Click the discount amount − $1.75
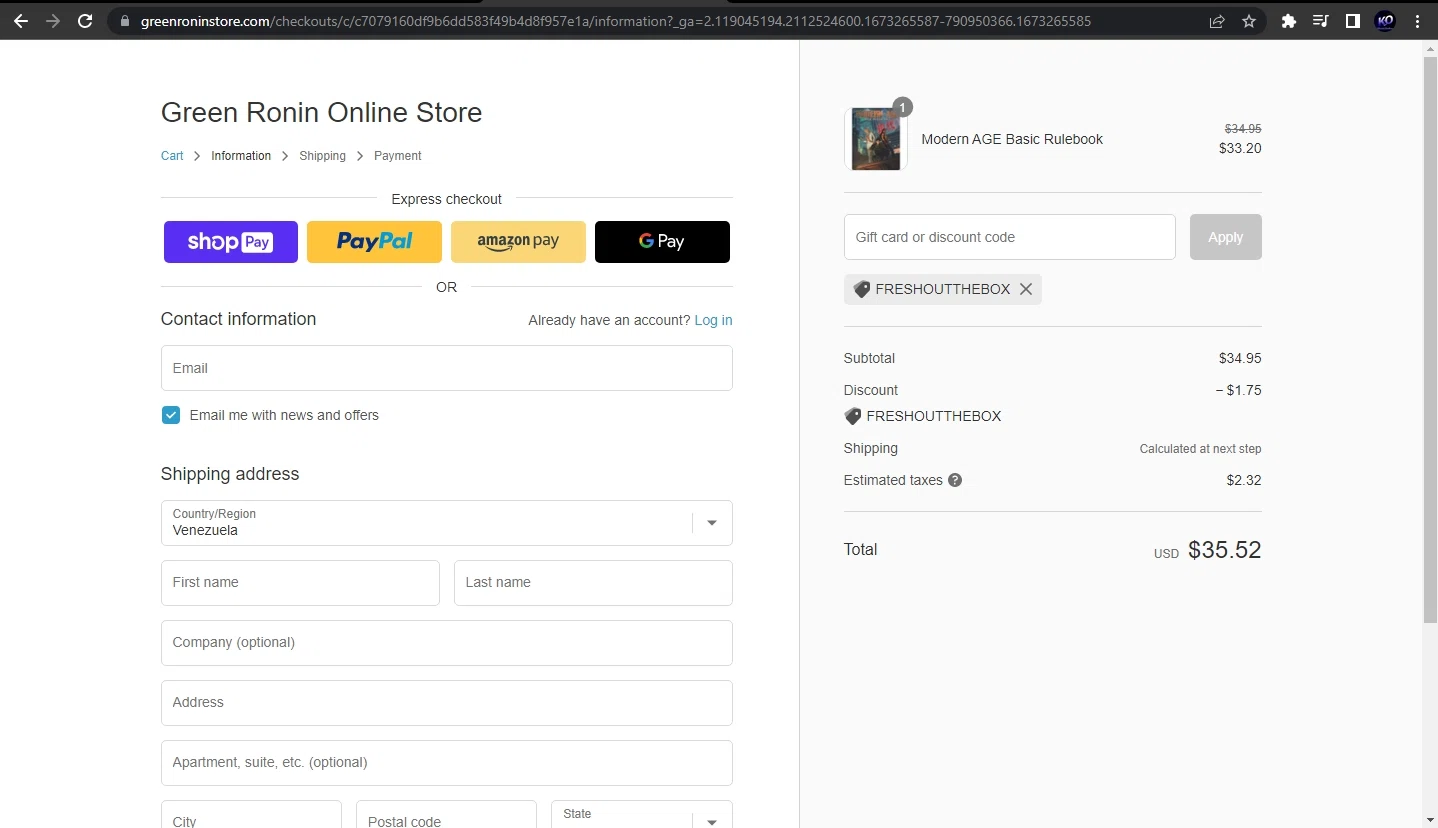The width and height of the screenshot is (1438, 828). 1238,390
